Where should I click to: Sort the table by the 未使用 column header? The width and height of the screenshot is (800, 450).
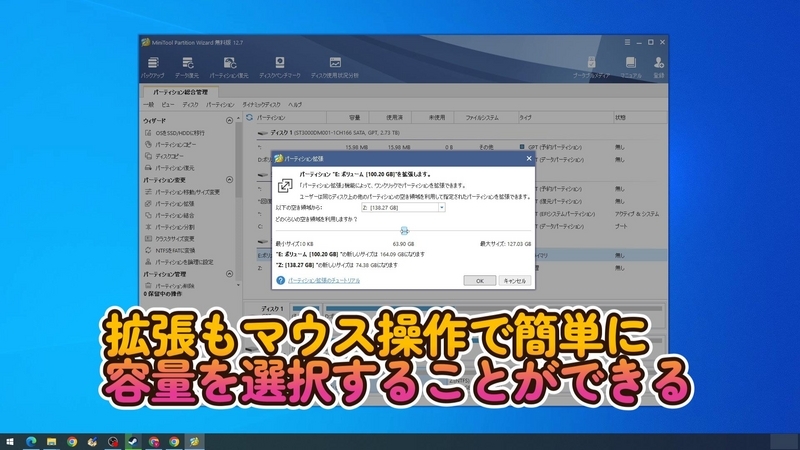[x=437, y=117]
